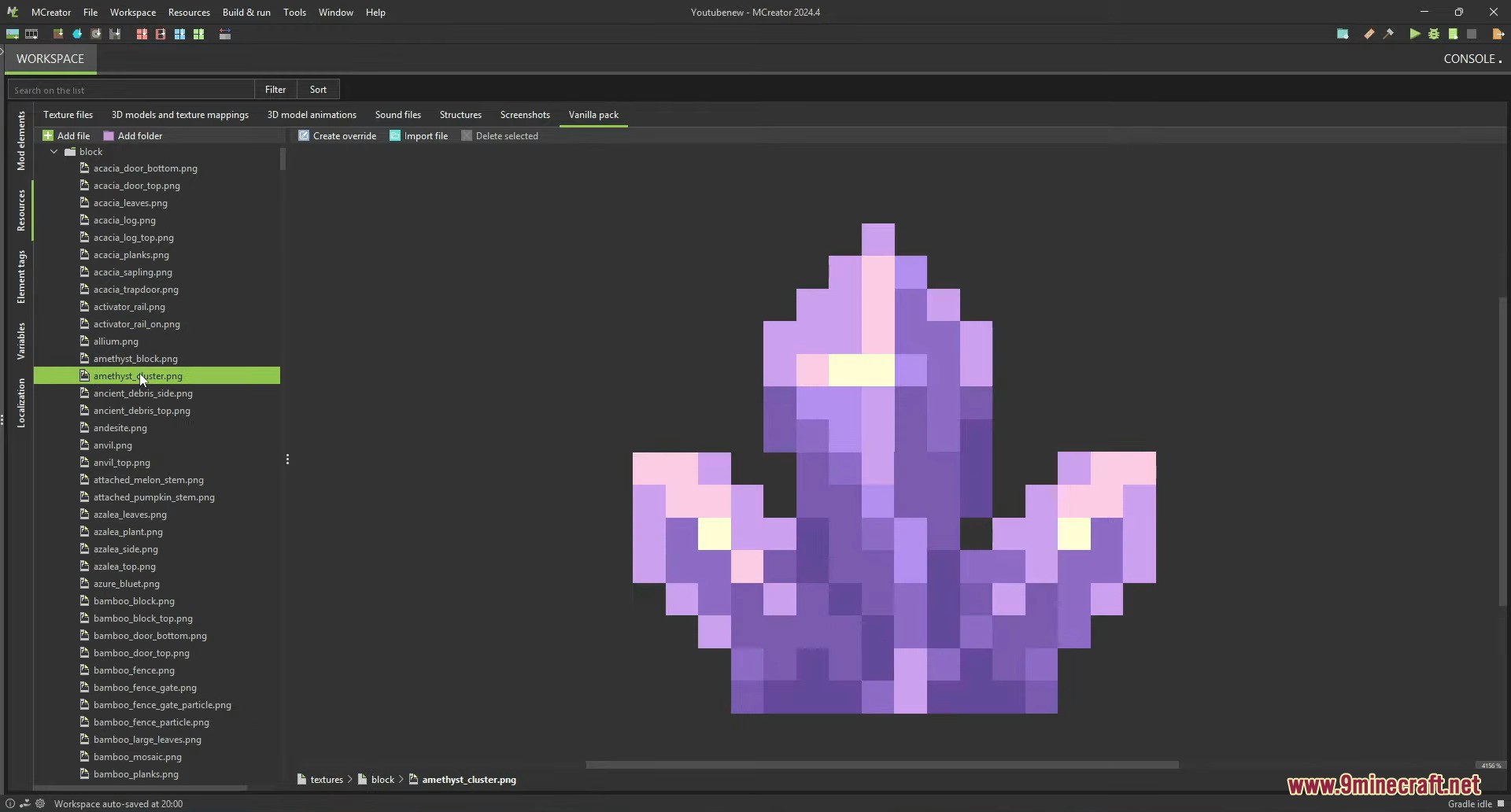Select amethyst_block.png in tree
The width and height of the screenshot is (1511, 812).
coord(135,359)
